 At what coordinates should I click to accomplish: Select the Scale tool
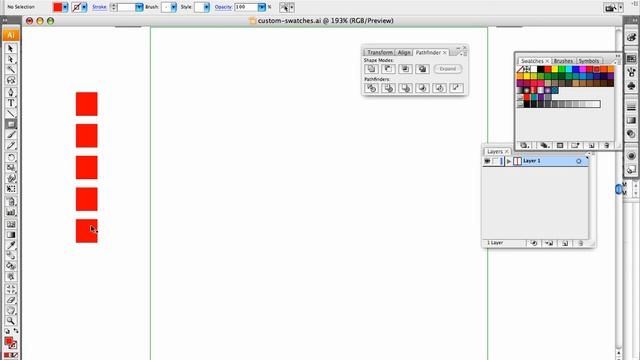[11, 168]
